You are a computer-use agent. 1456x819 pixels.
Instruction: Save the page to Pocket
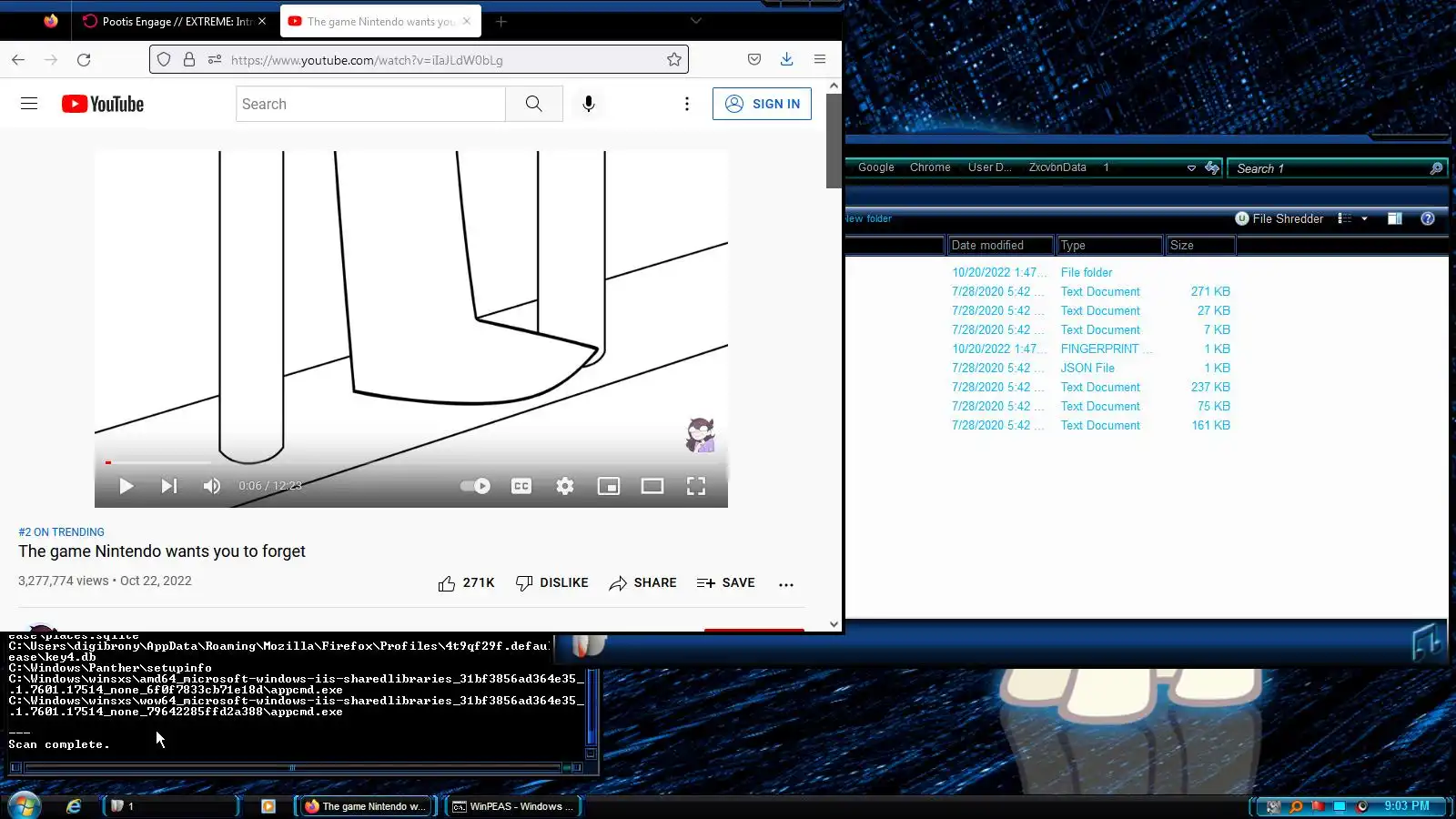tap(754, 59)
